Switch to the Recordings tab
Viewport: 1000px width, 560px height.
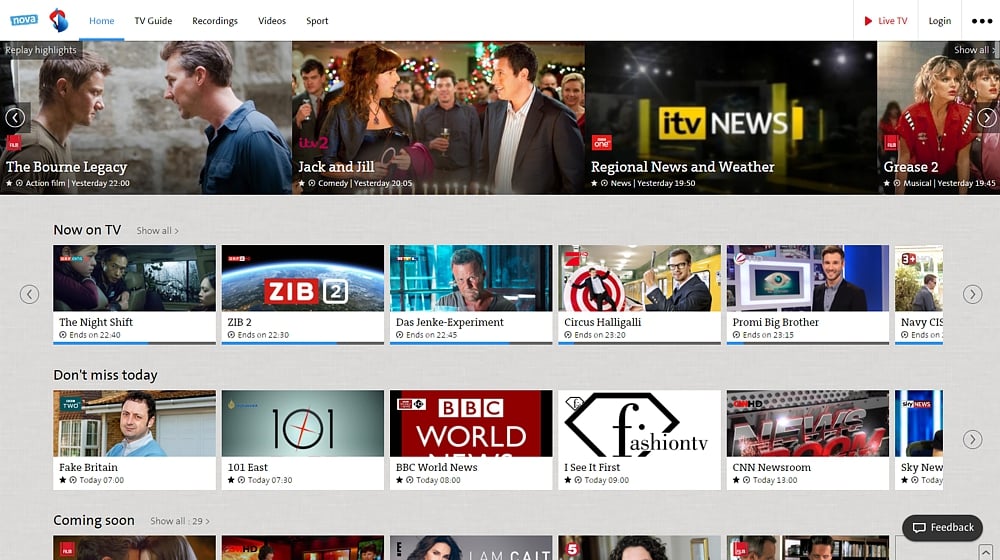point(215,21)
